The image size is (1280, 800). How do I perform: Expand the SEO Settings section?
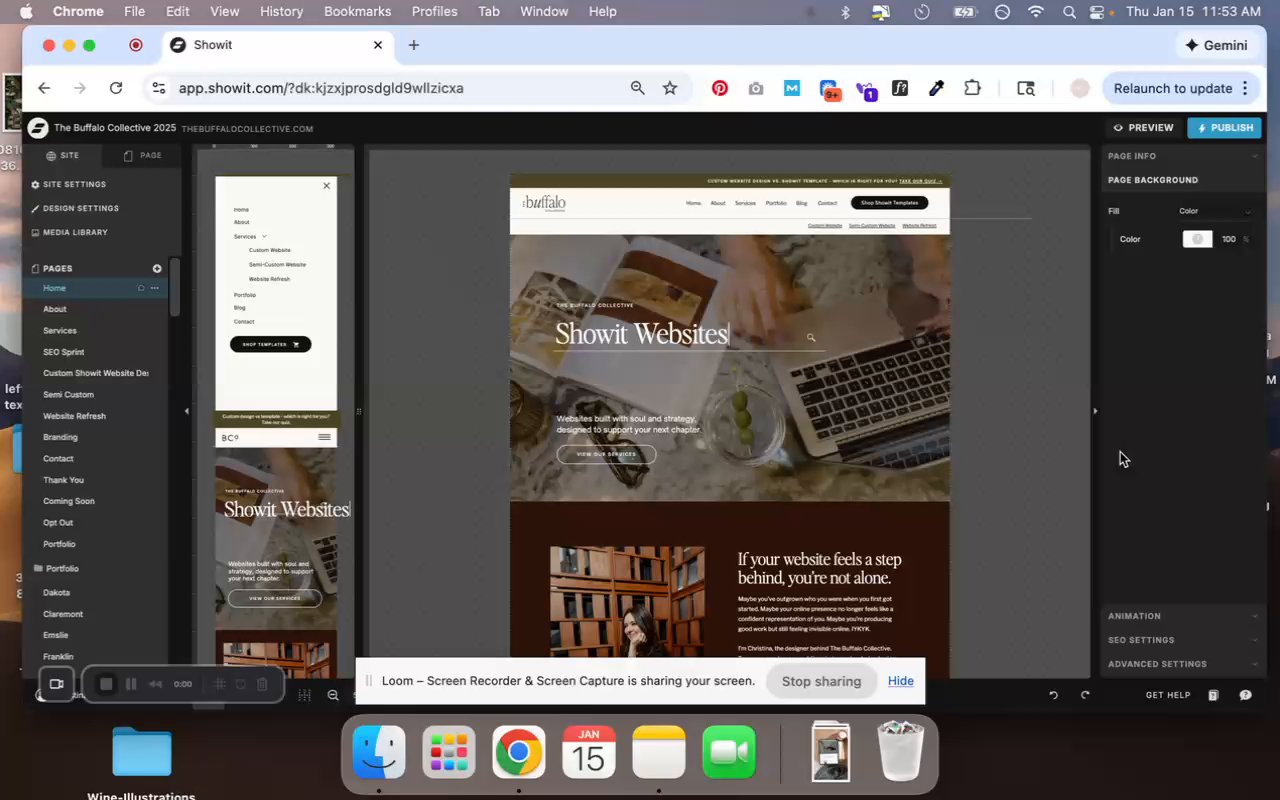tap(1182, 640)
